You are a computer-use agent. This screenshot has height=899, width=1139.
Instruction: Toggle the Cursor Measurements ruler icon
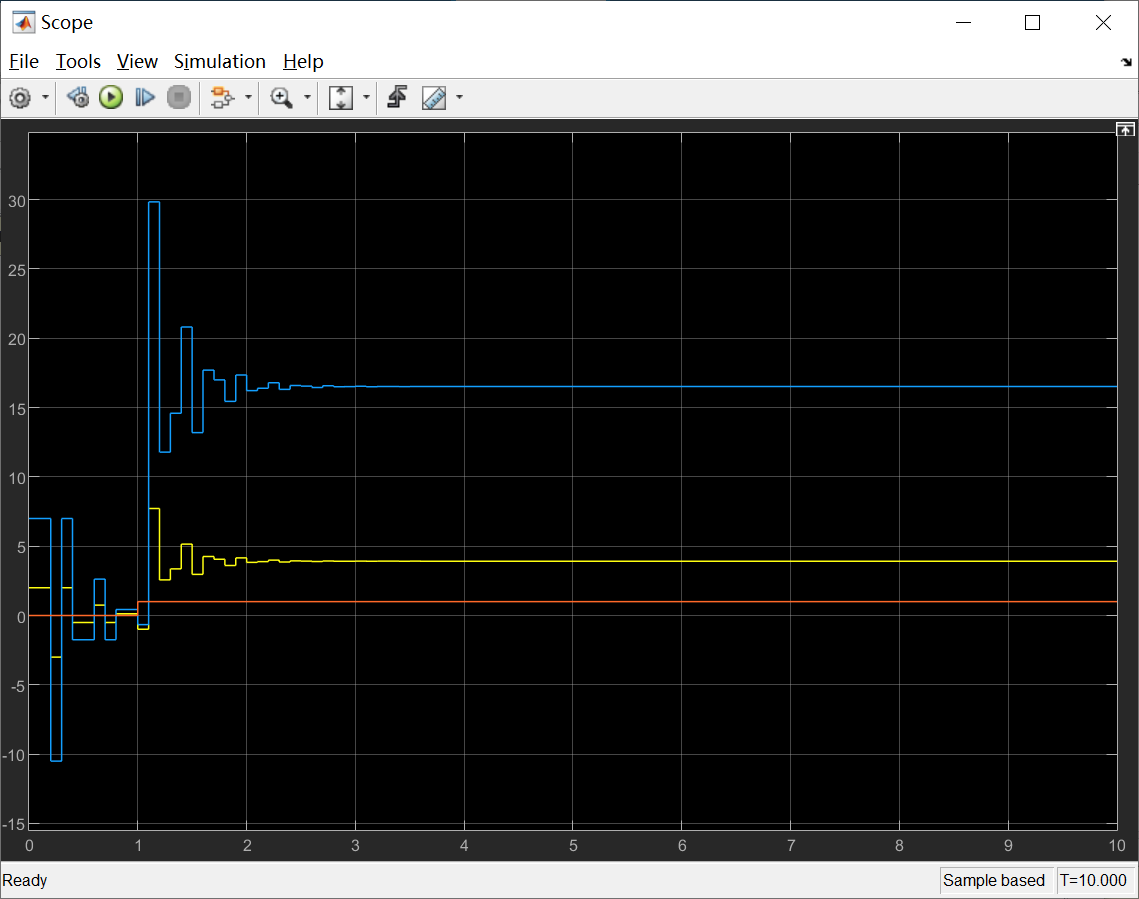tap(434, 97)
